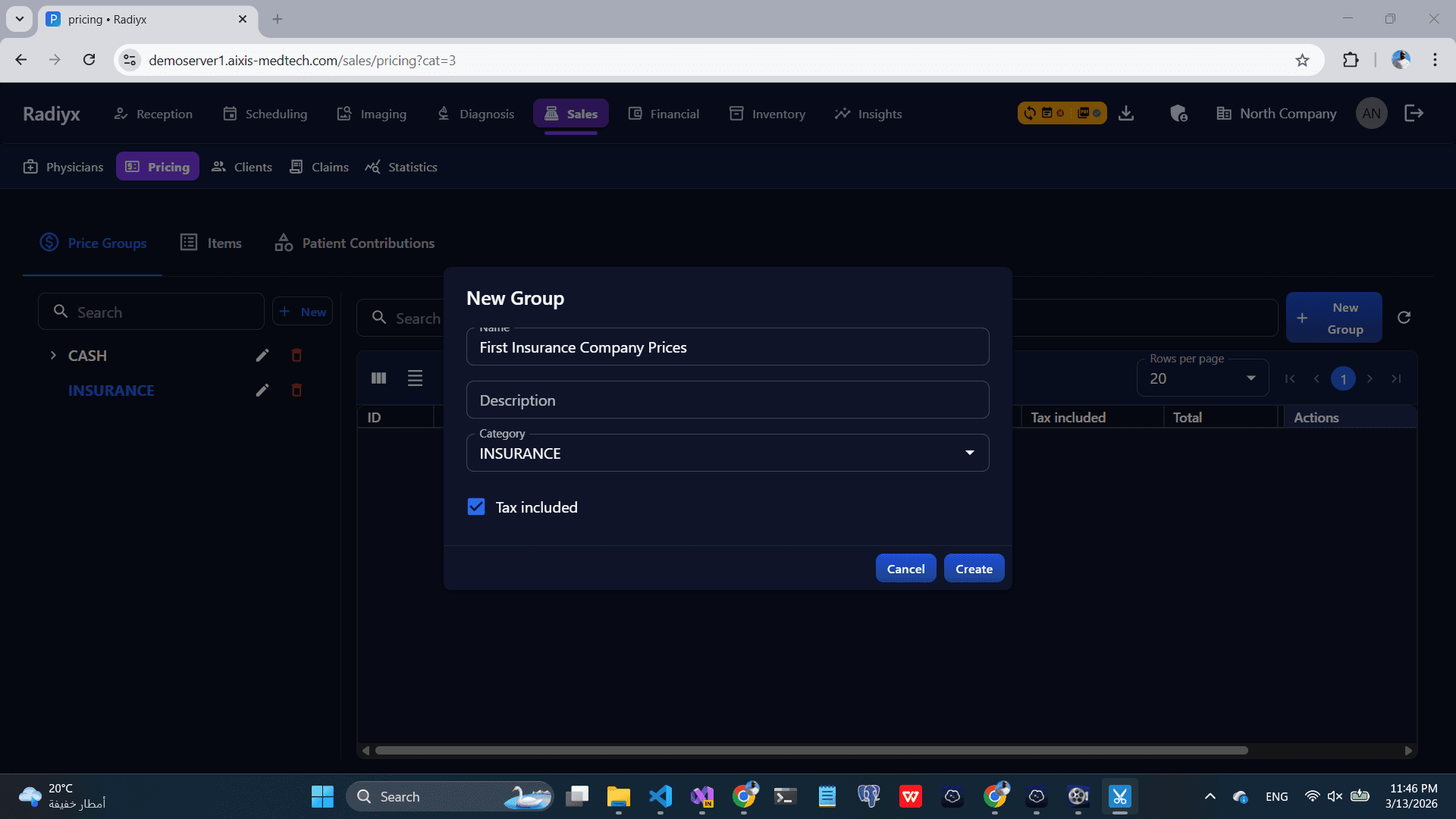Viewport: 1456px width, 819px height.
Task: Open Patient Contributions tab
Action: [354, 243]
